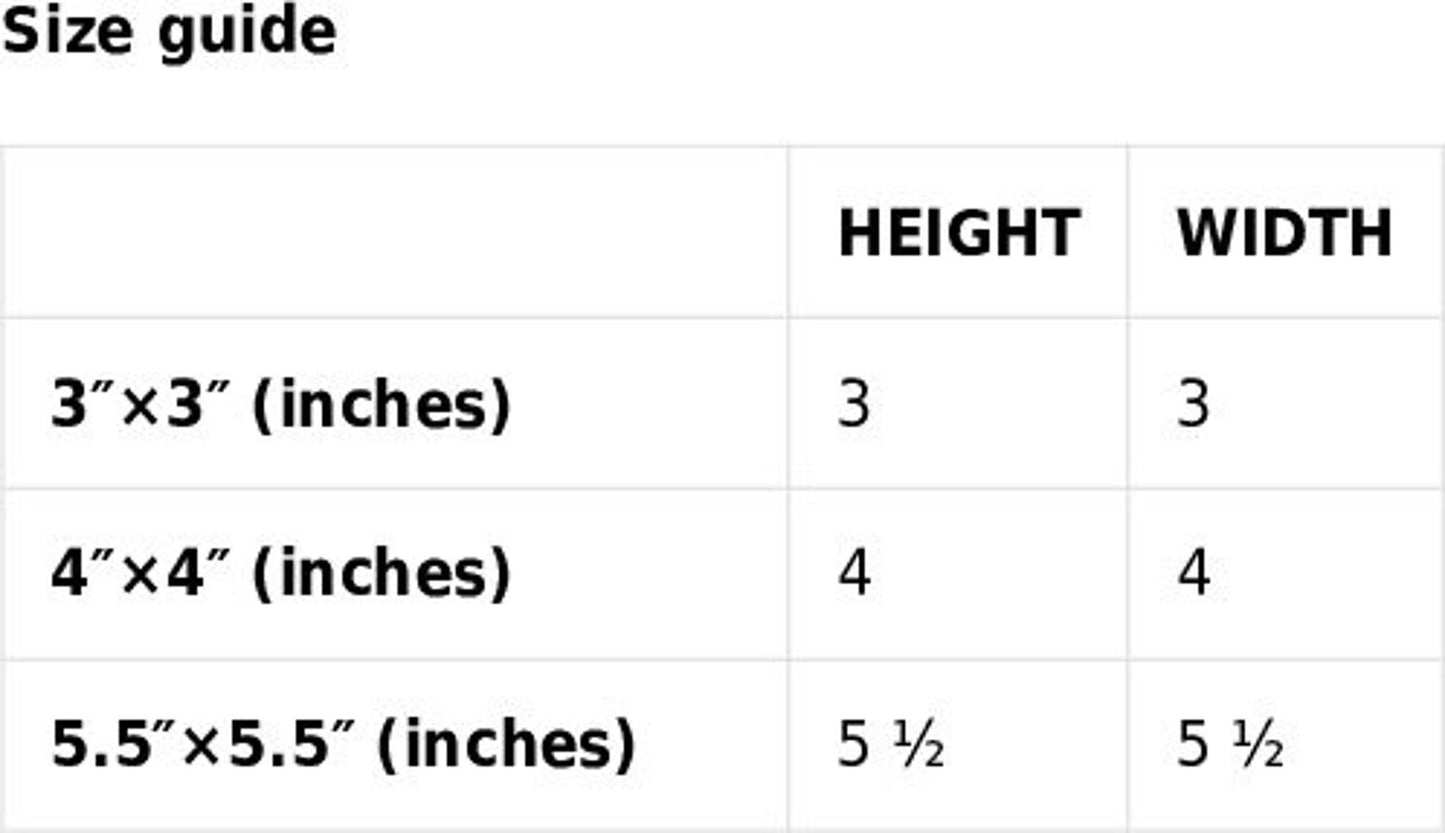Click the ½ fraction in the WIDTH column
The width and height of the screenshot is (1445, 833).
click(x=1259, y=747)
